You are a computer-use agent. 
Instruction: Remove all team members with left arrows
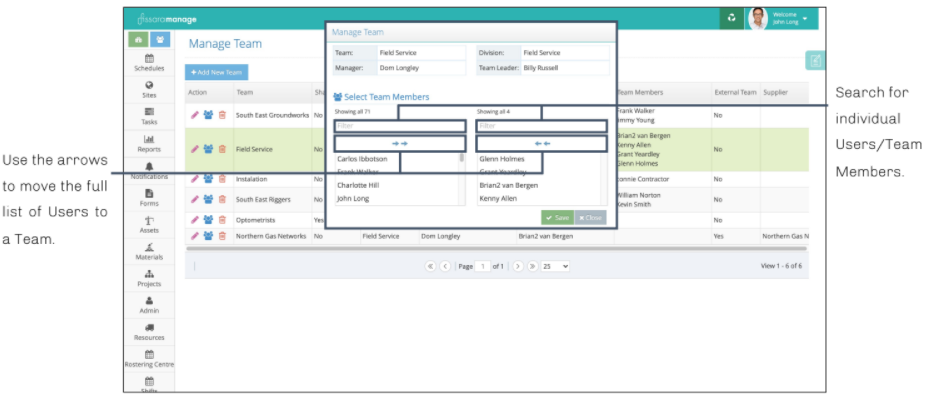click(542, 144)
